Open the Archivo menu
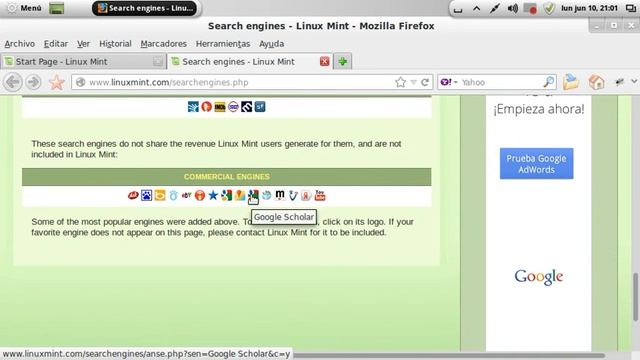 [20, 44]
